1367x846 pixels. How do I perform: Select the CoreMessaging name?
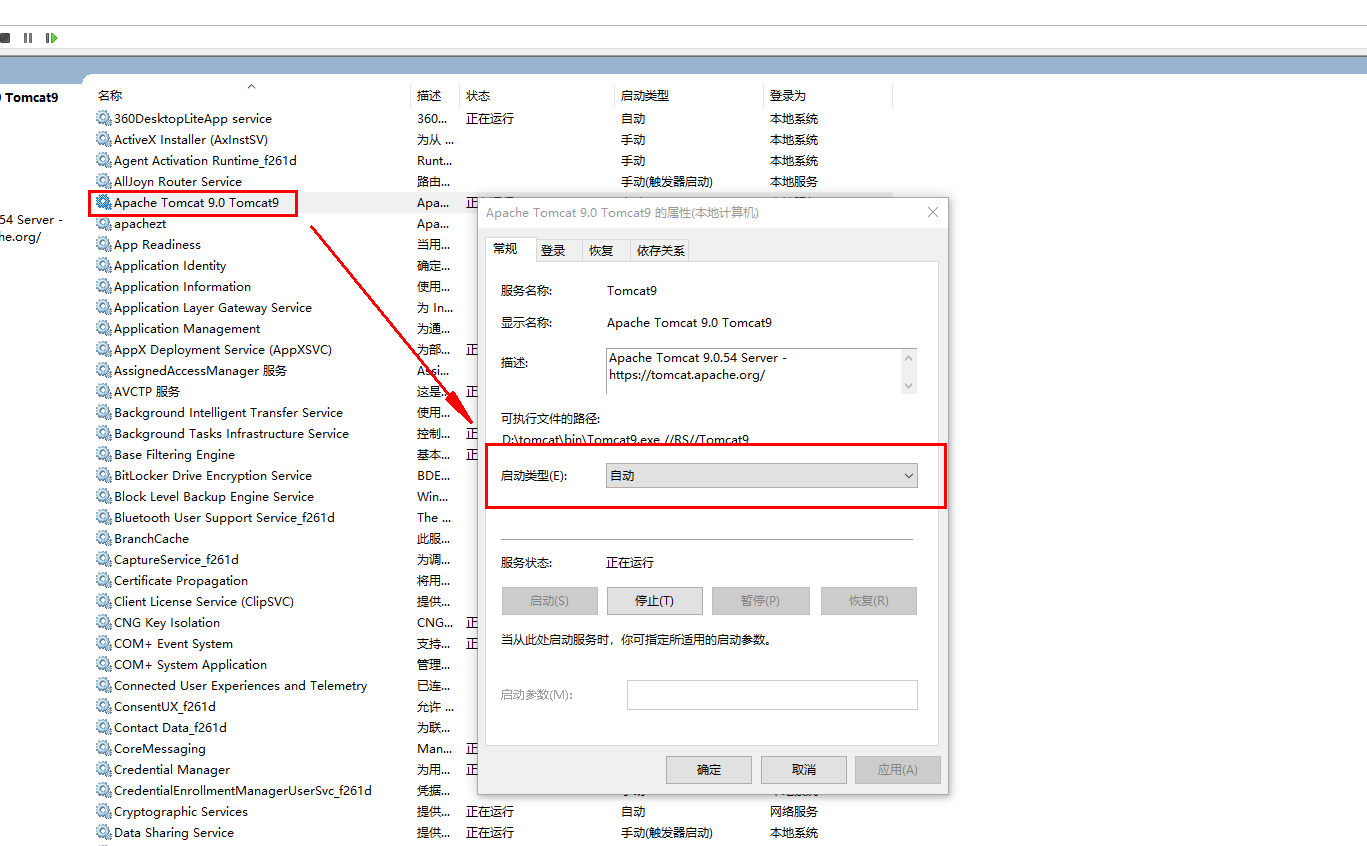pyautogui.click(x=160, y=748)
